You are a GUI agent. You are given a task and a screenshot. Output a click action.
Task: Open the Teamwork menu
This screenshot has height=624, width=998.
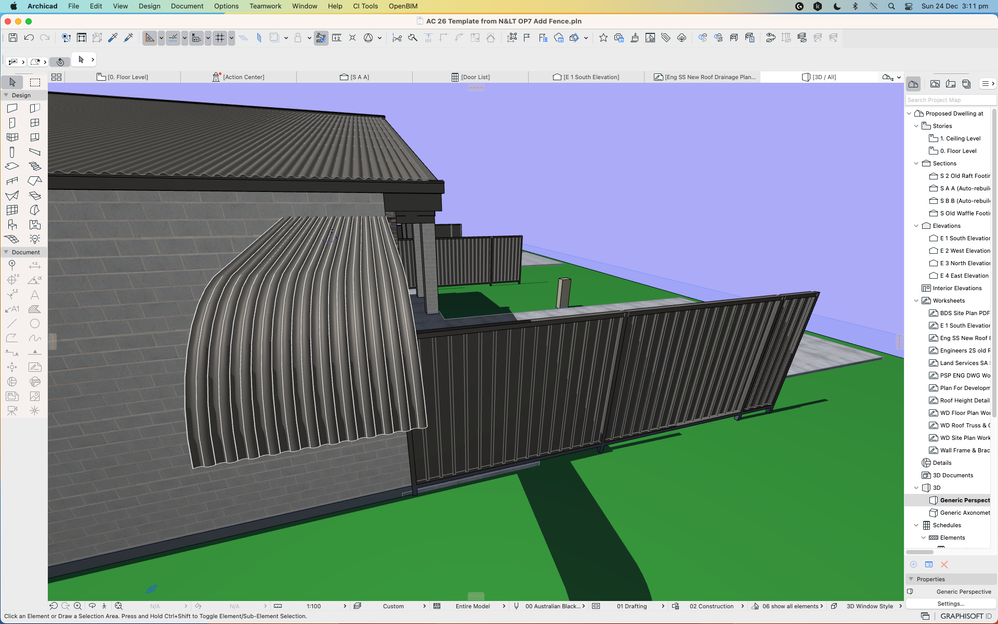(265, 6)
